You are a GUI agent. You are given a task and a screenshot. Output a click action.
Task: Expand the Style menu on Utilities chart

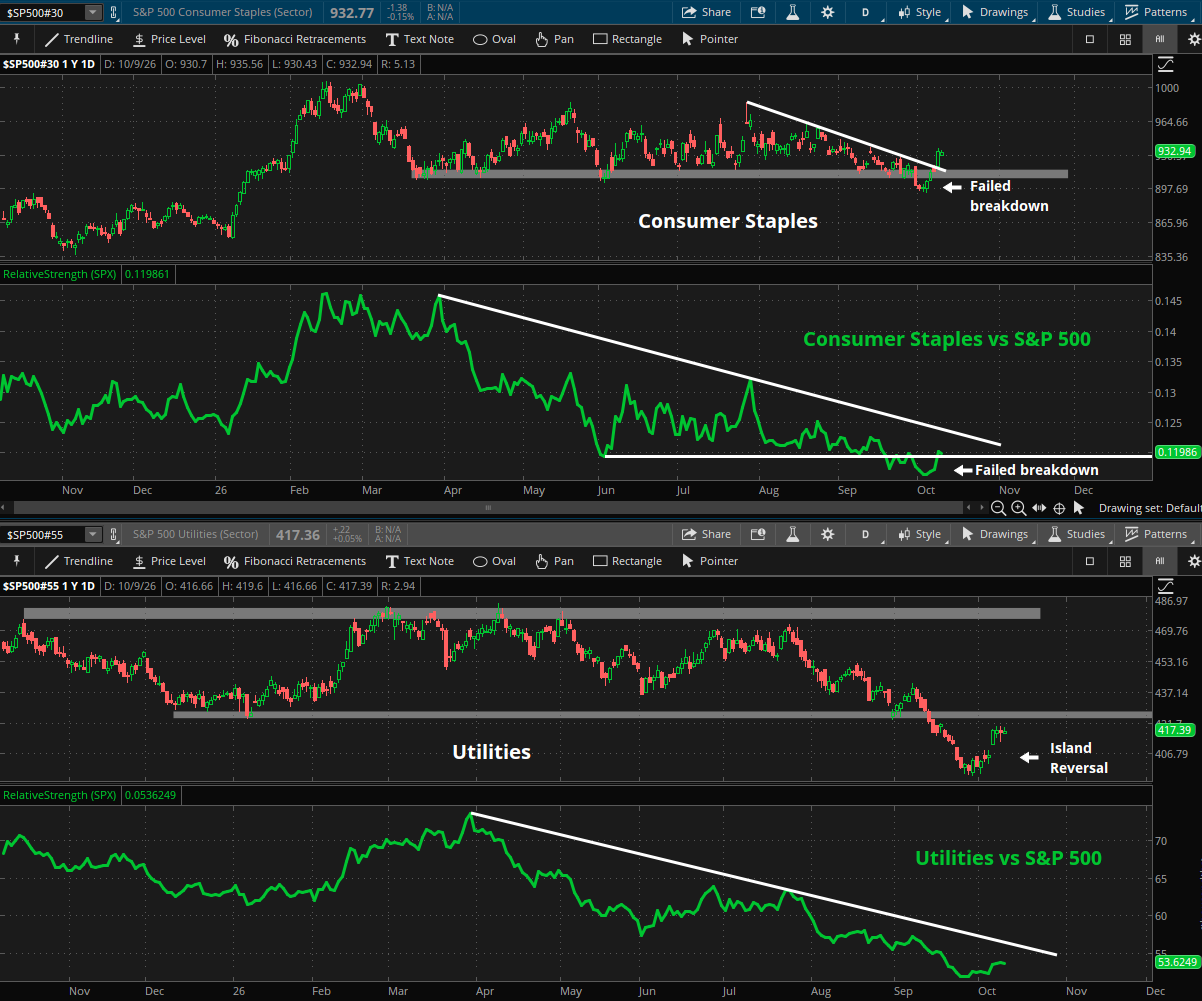[919, 534]
